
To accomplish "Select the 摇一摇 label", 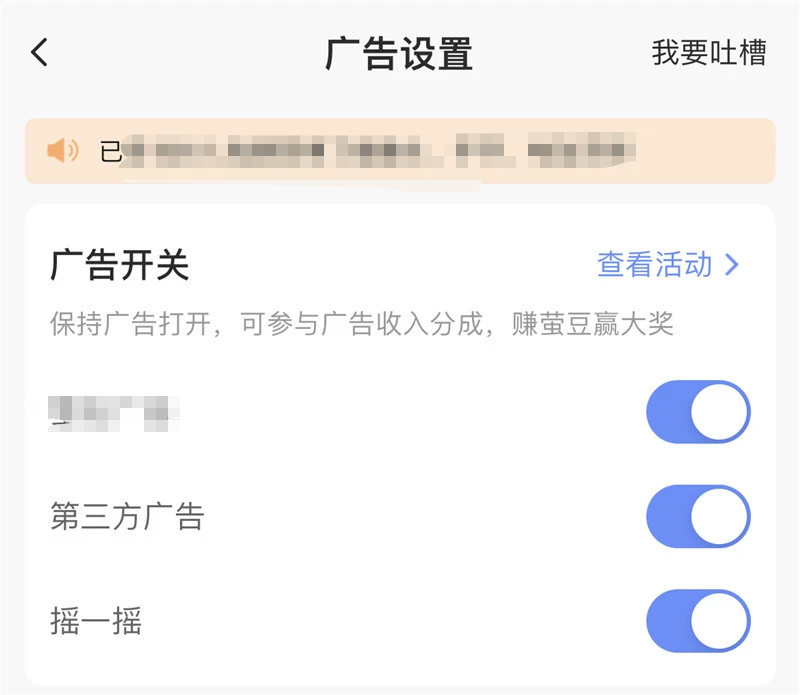I will (96, 622).
